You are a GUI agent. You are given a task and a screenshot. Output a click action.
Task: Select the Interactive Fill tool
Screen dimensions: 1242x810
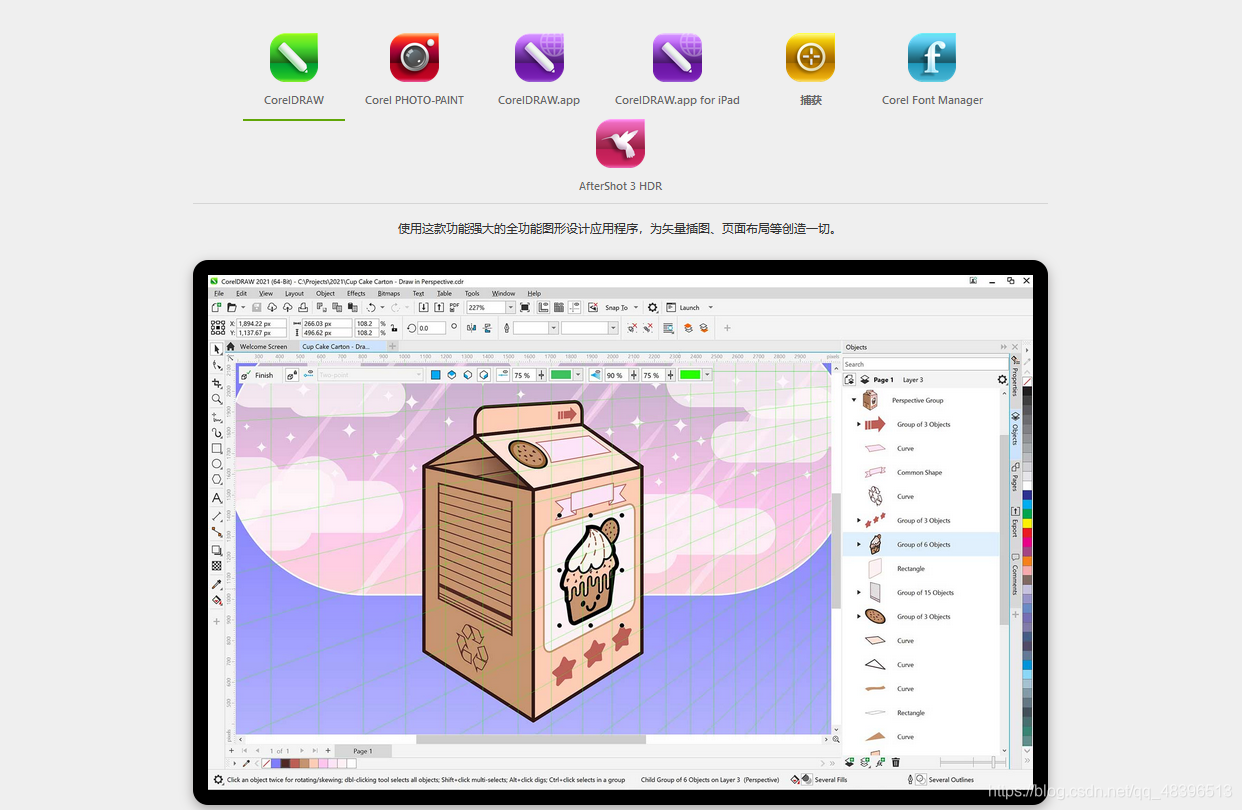(216, 600)
